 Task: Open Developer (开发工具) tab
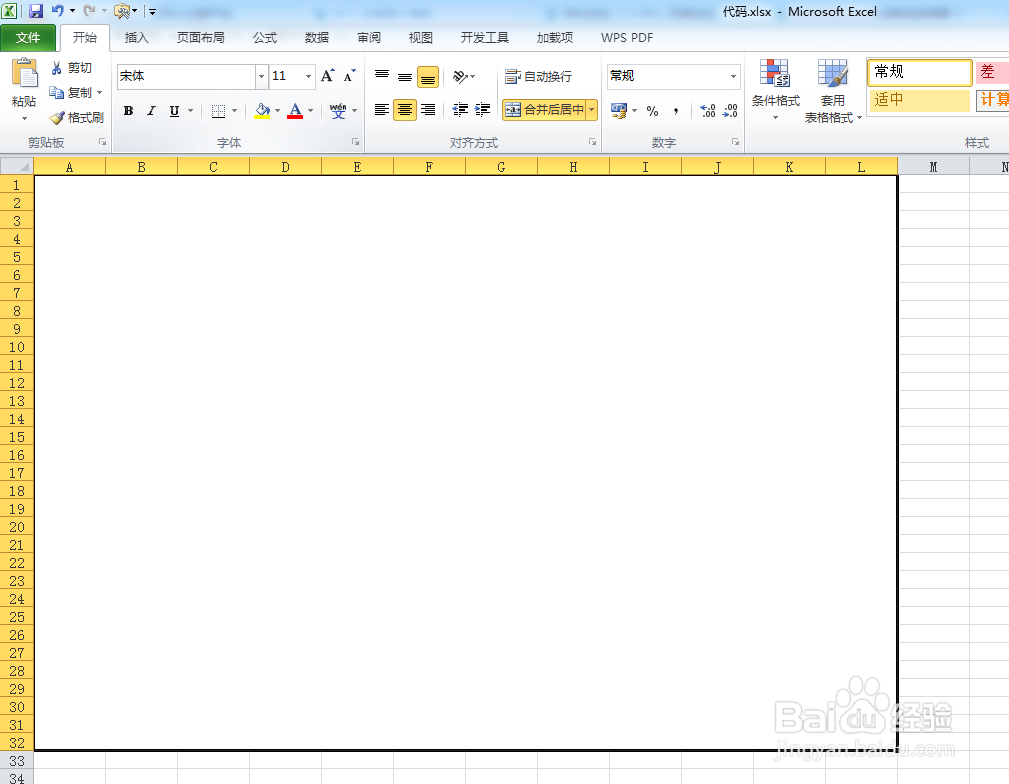click(x=485, y=38)
